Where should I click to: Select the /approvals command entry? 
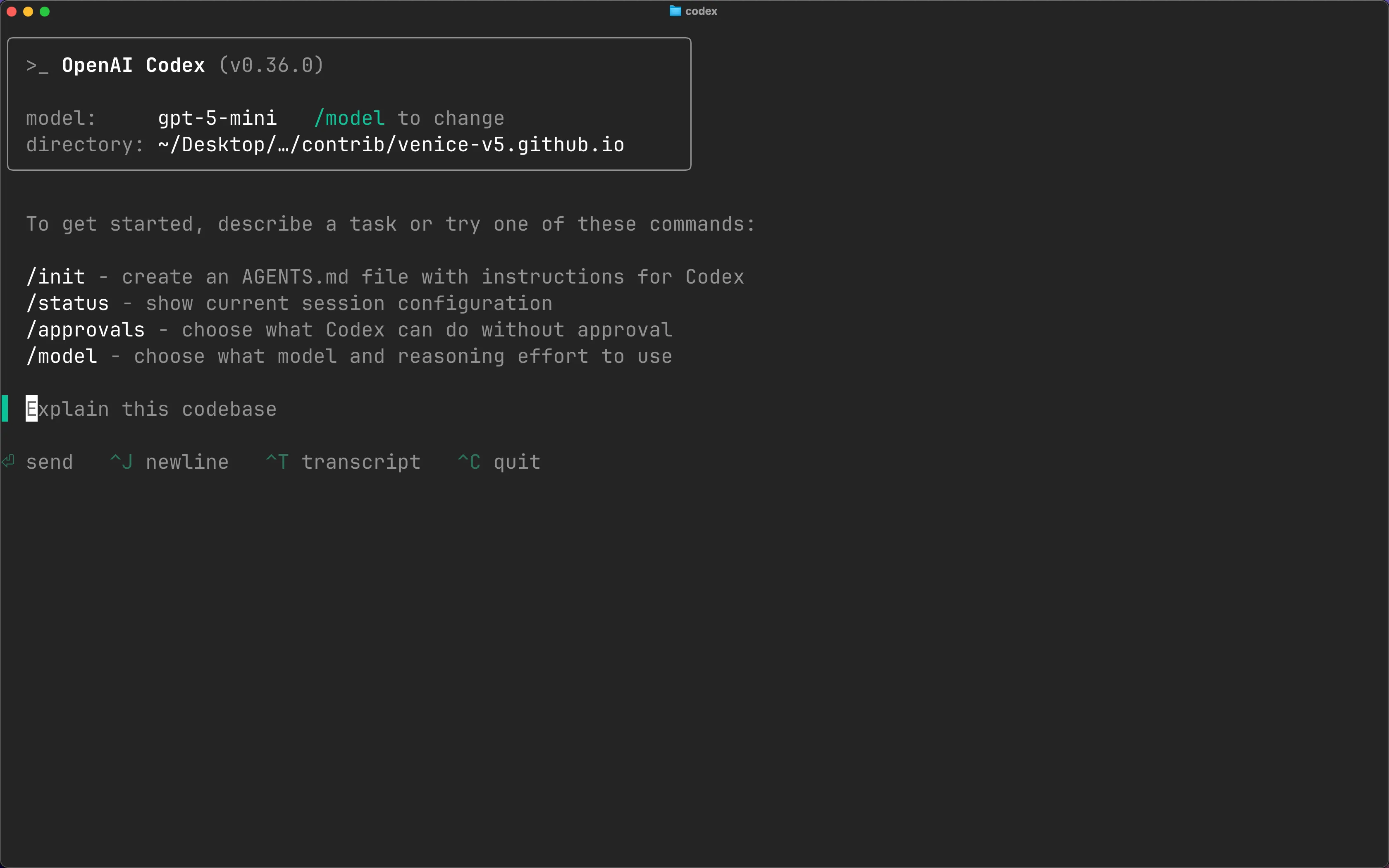point(86,329)
